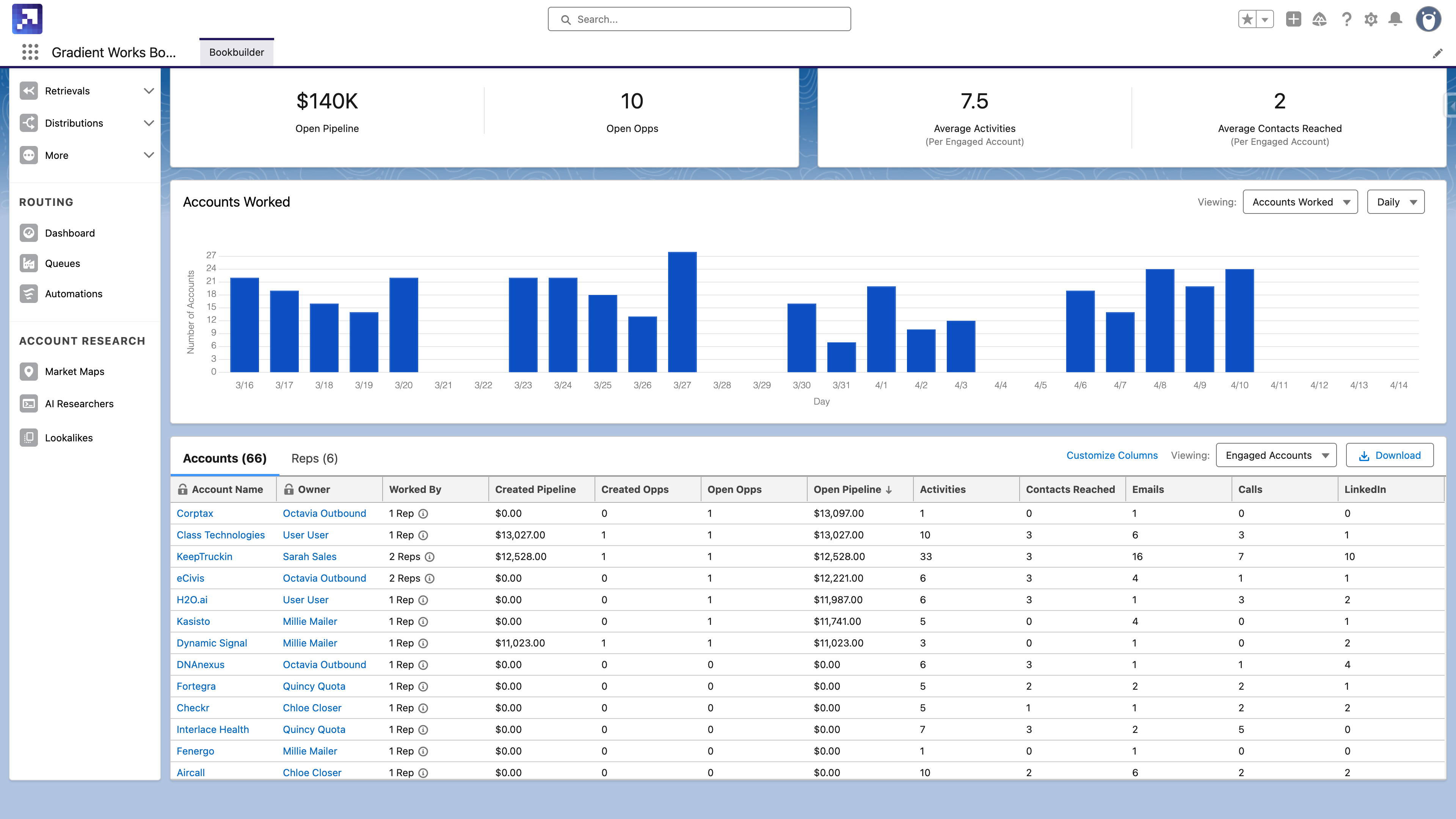The image size is (1456, 819).
Task: Open the Customize Columns link
Action: (x=1111, y=455)
